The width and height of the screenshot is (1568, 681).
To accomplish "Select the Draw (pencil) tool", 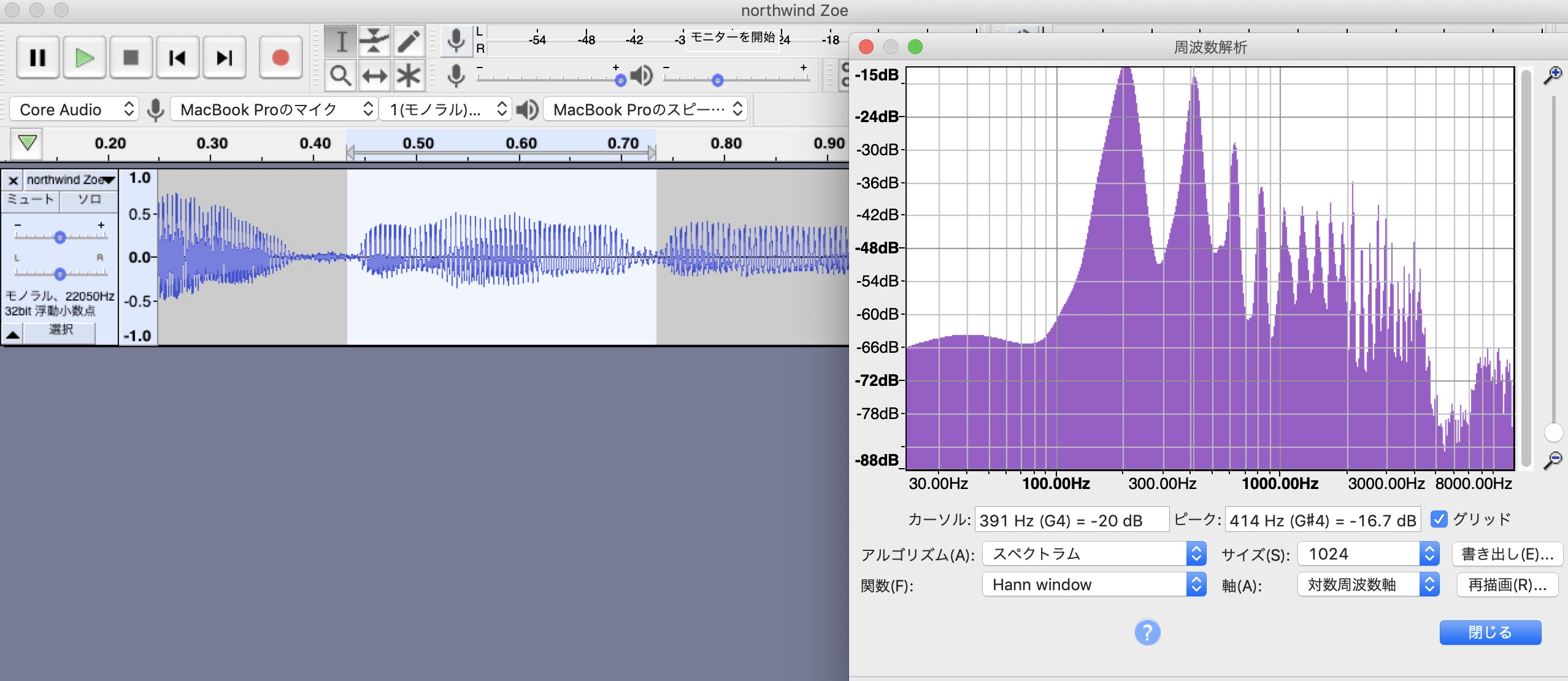I will pos(408,42).
